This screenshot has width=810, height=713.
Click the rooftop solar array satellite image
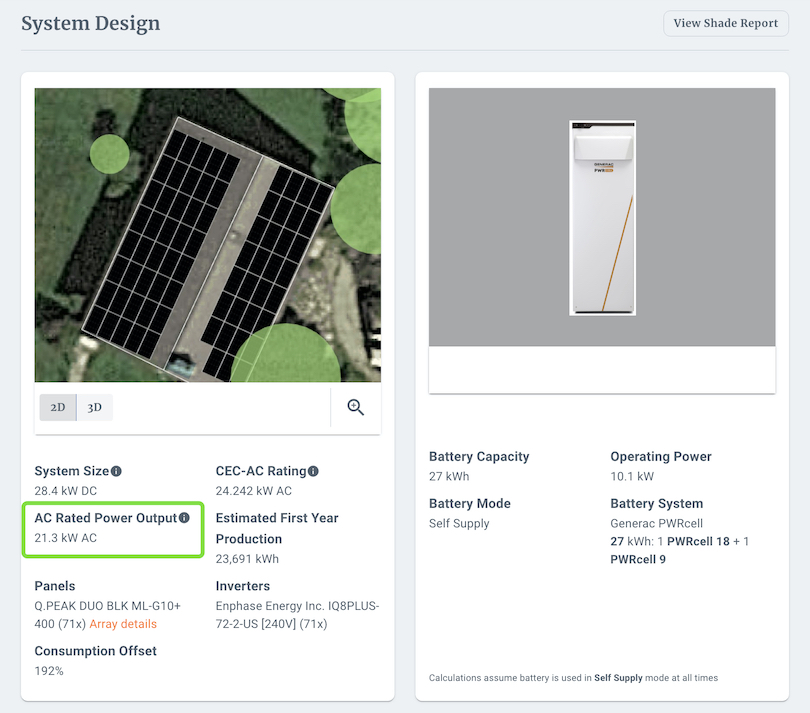point(207,234)
